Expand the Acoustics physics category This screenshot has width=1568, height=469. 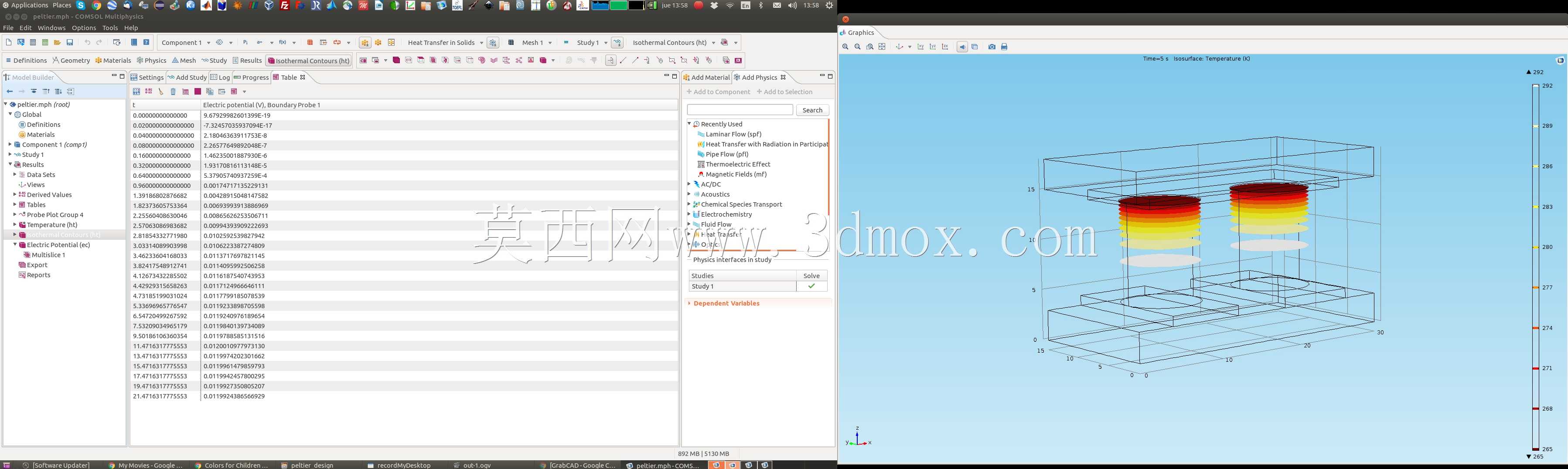[689, 195]
